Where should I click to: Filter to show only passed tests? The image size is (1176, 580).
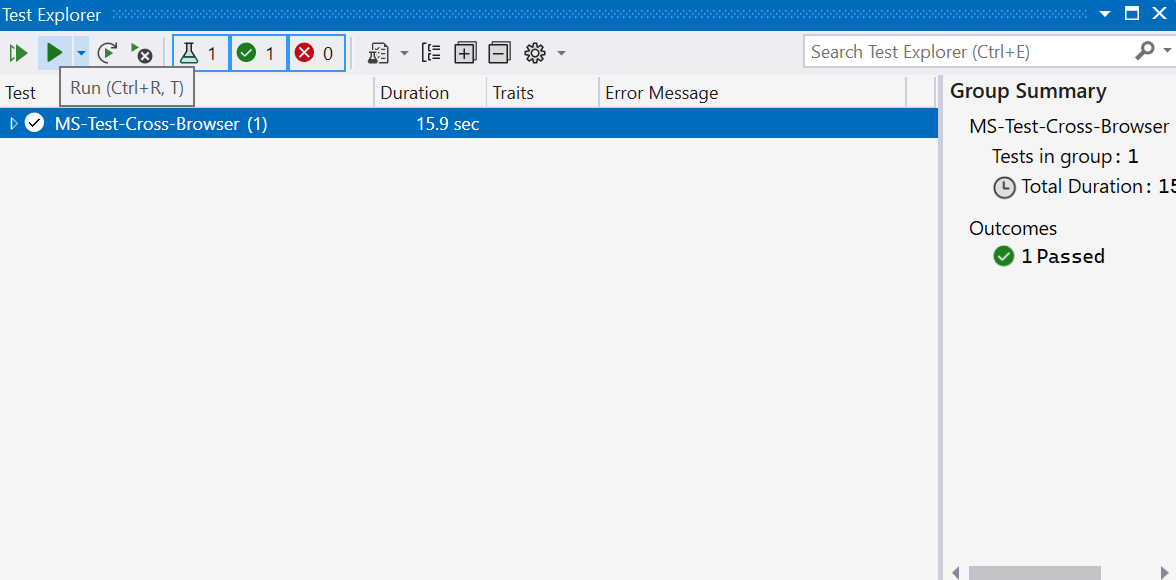[x=258, y=52]
